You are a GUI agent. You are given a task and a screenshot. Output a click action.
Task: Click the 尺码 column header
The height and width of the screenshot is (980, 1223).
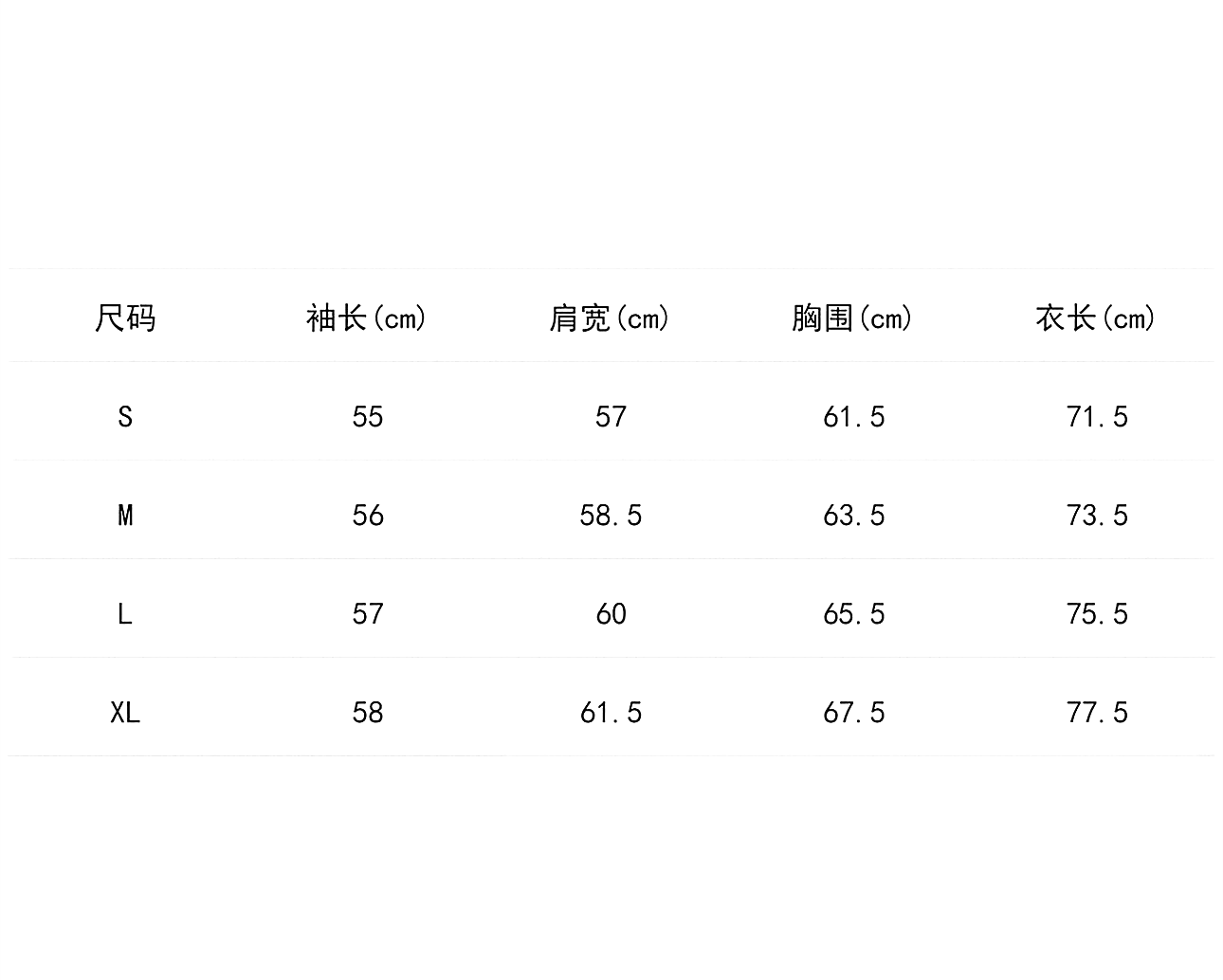pyautogui.click(x=125, y=318)
